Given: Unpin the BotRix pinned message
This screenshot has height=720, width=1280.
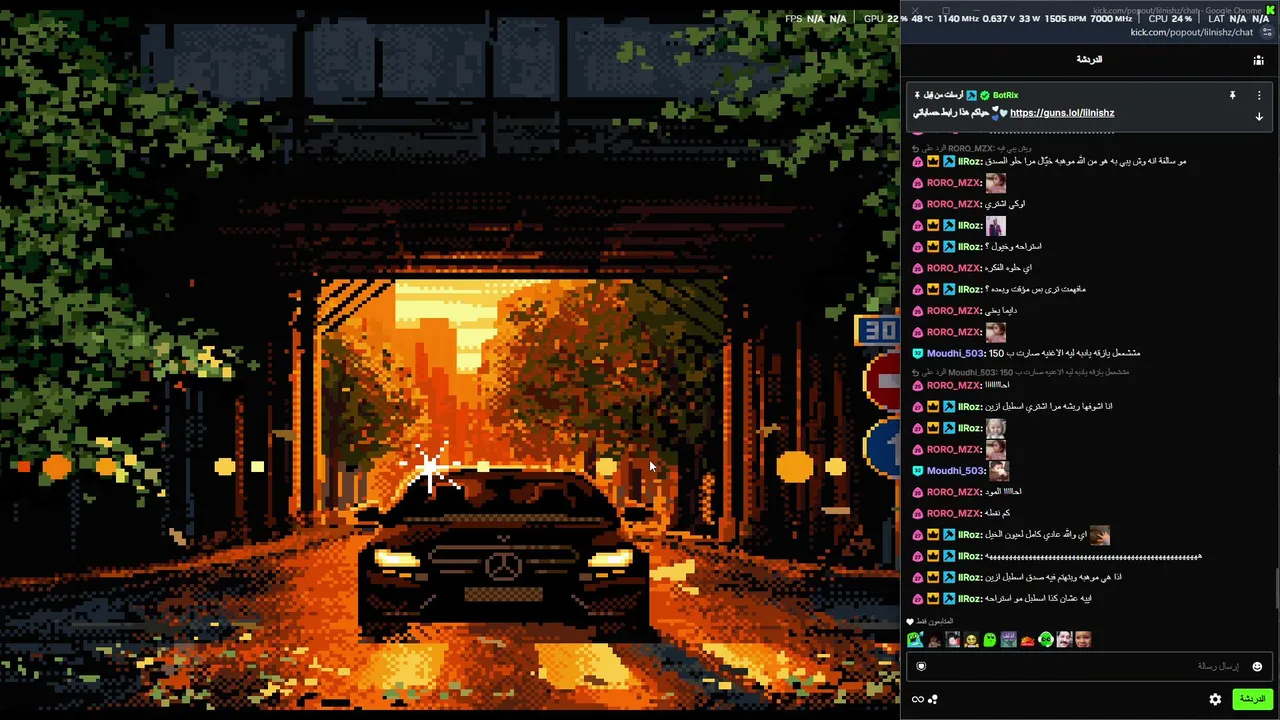Looking at the screenshot, I should click(1232, 95).
